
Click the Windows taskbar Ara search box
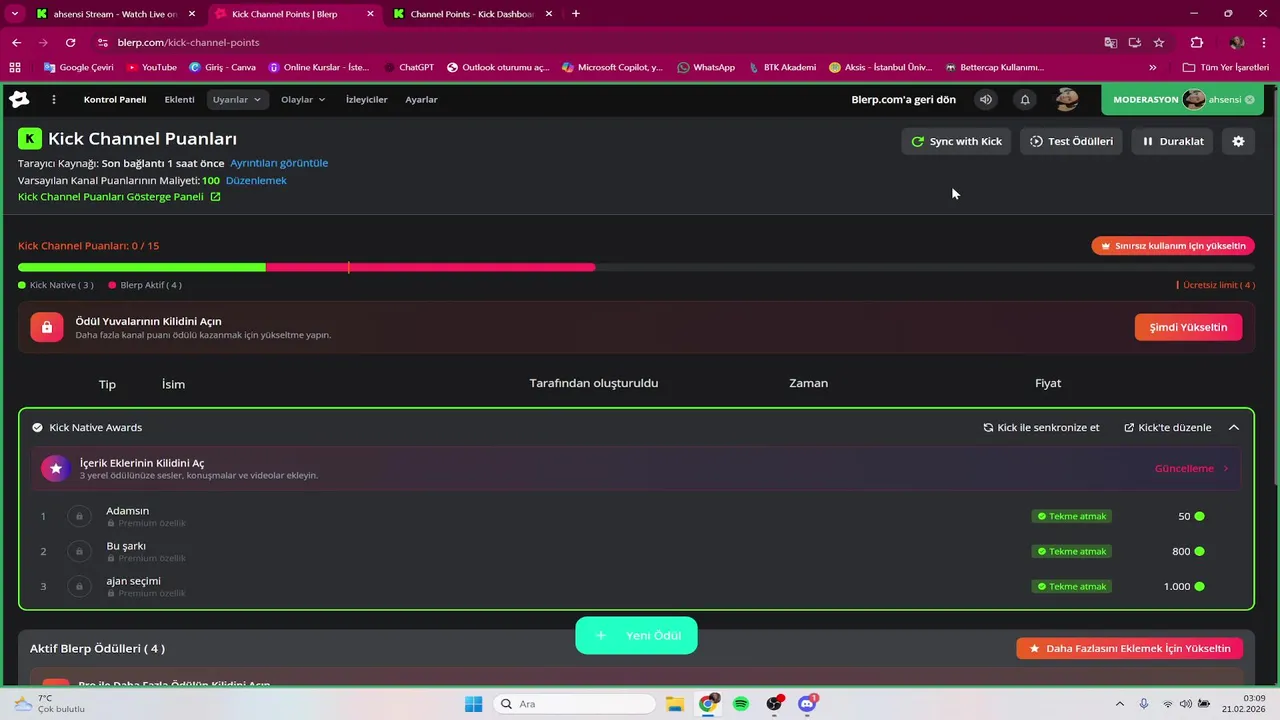(574, 704)
